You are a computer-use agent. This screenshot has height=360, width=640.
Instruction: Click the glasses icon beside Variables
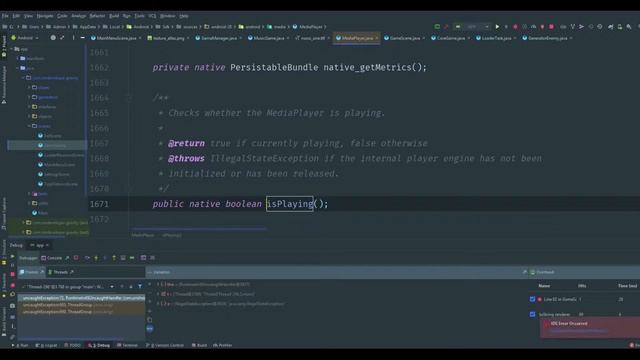click(150, 329)
